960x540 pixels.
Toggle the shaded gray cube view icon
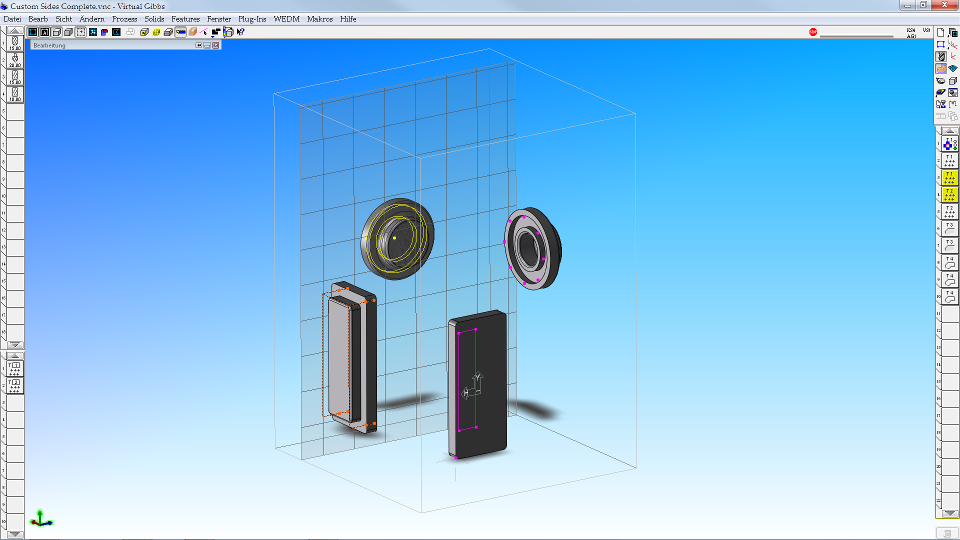click(69, 32)
